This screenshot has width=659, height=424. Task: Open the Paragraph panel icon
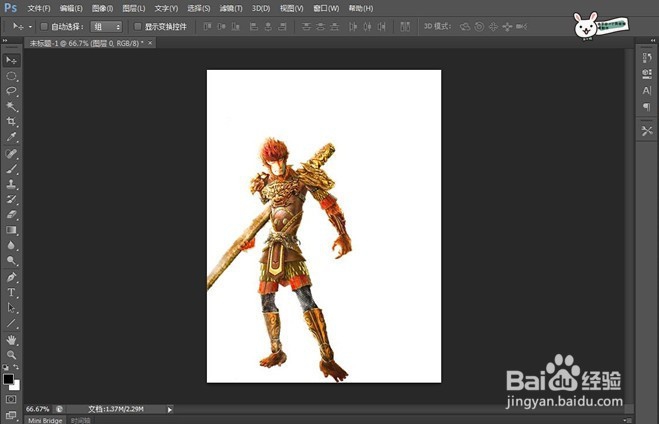point(647,107)
